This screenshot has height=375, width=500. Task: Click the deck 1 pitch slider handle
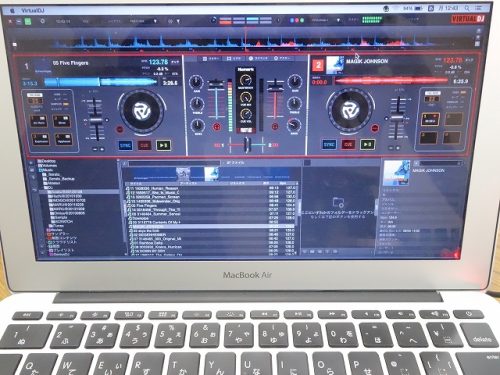(95, 121)
